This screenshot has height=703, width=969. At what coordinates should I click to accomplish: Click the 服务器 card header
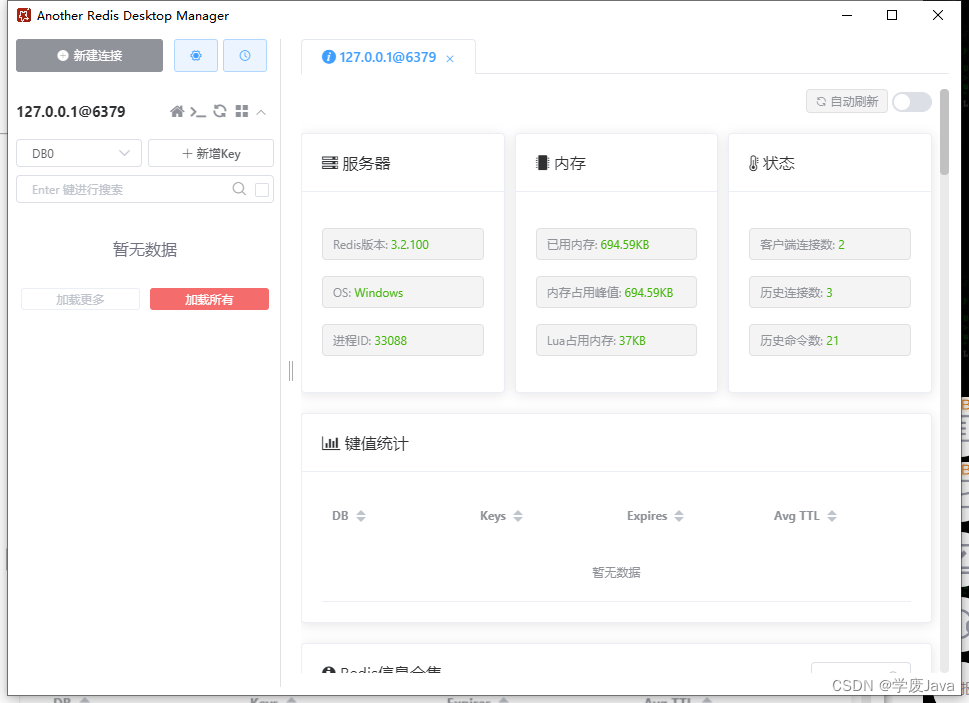(x=403, y=163)
